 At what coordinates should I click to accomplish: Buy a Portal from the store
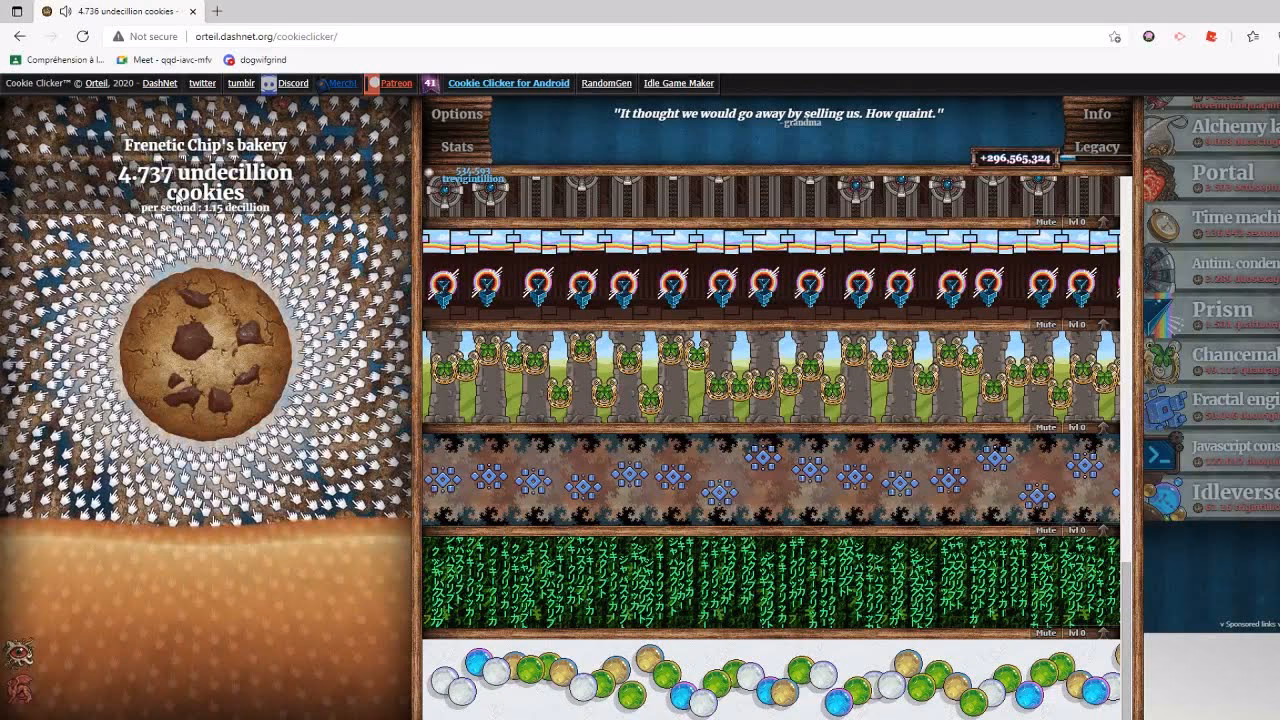[x=1212, y=178]
